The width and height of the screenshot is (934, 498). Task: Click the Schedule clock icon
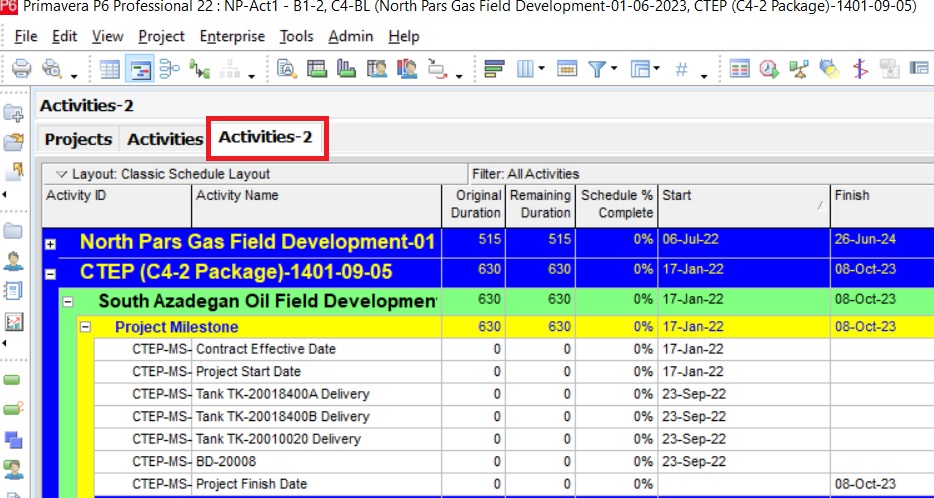point(769,69)
